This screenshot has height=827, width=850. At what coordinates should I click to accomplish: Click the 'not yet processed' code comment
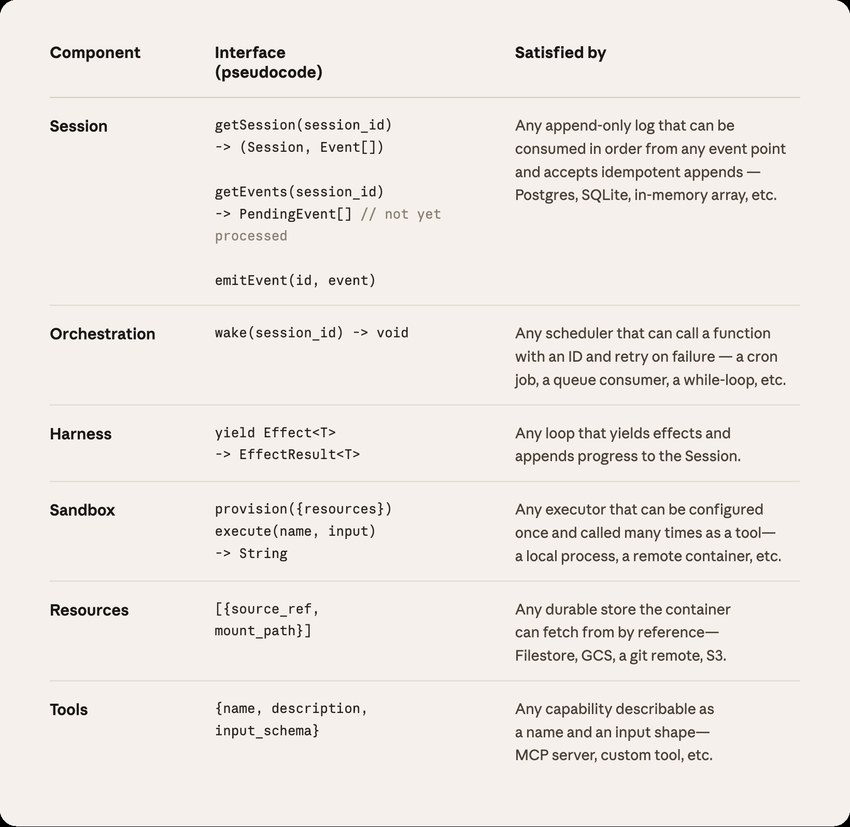tap(328, 225)
